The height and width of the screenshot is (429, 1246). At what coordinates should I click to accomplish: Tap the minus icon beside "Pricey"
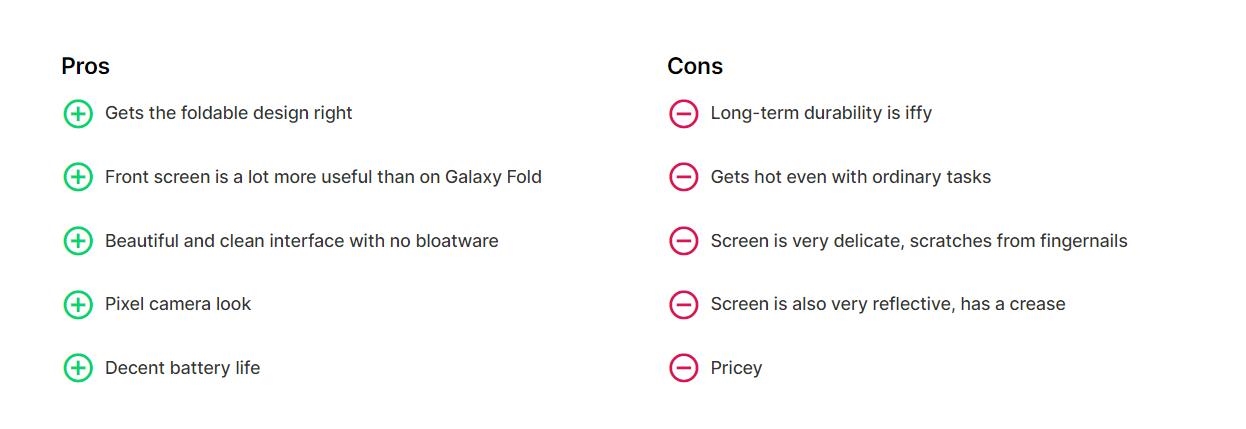(x=683, y=368)
